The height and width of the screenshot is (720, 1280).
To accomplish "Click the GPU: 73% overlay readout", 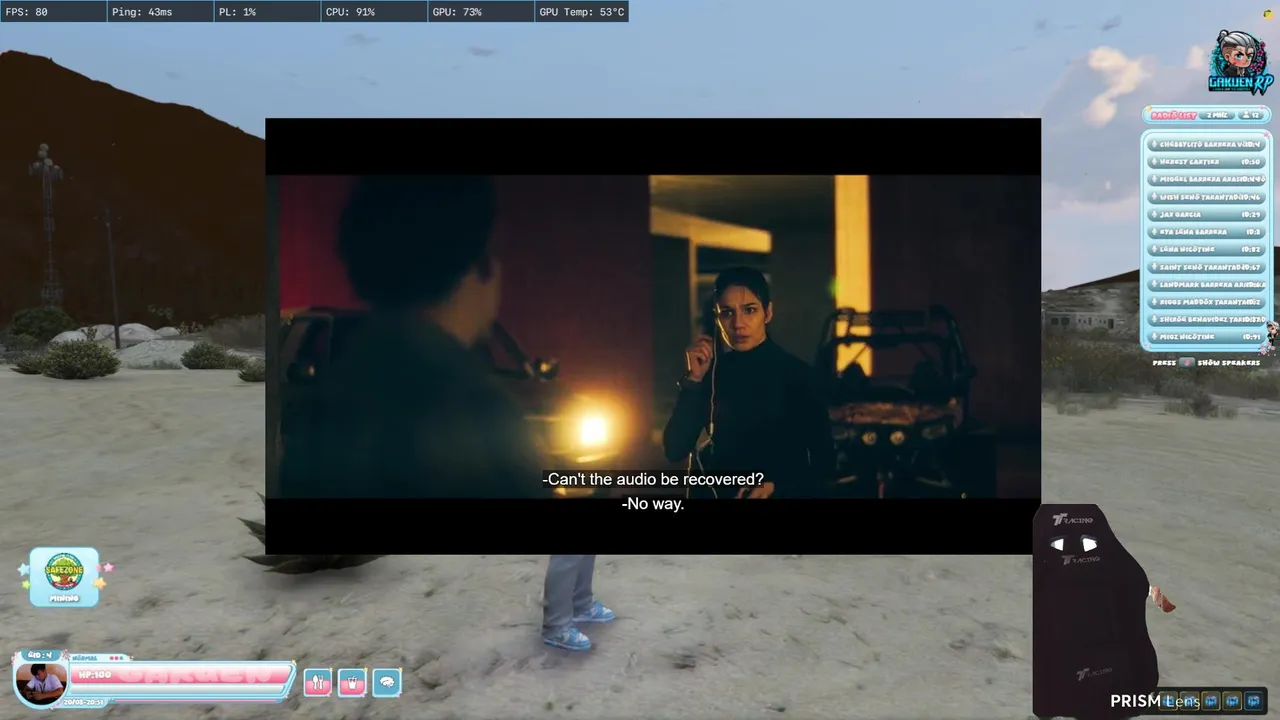I will pos(481,12).
